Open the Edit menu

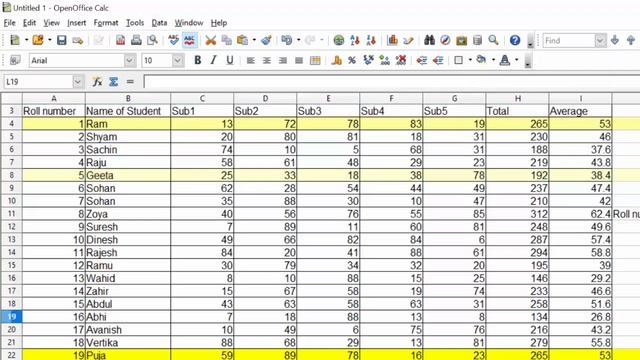[29, 23]
